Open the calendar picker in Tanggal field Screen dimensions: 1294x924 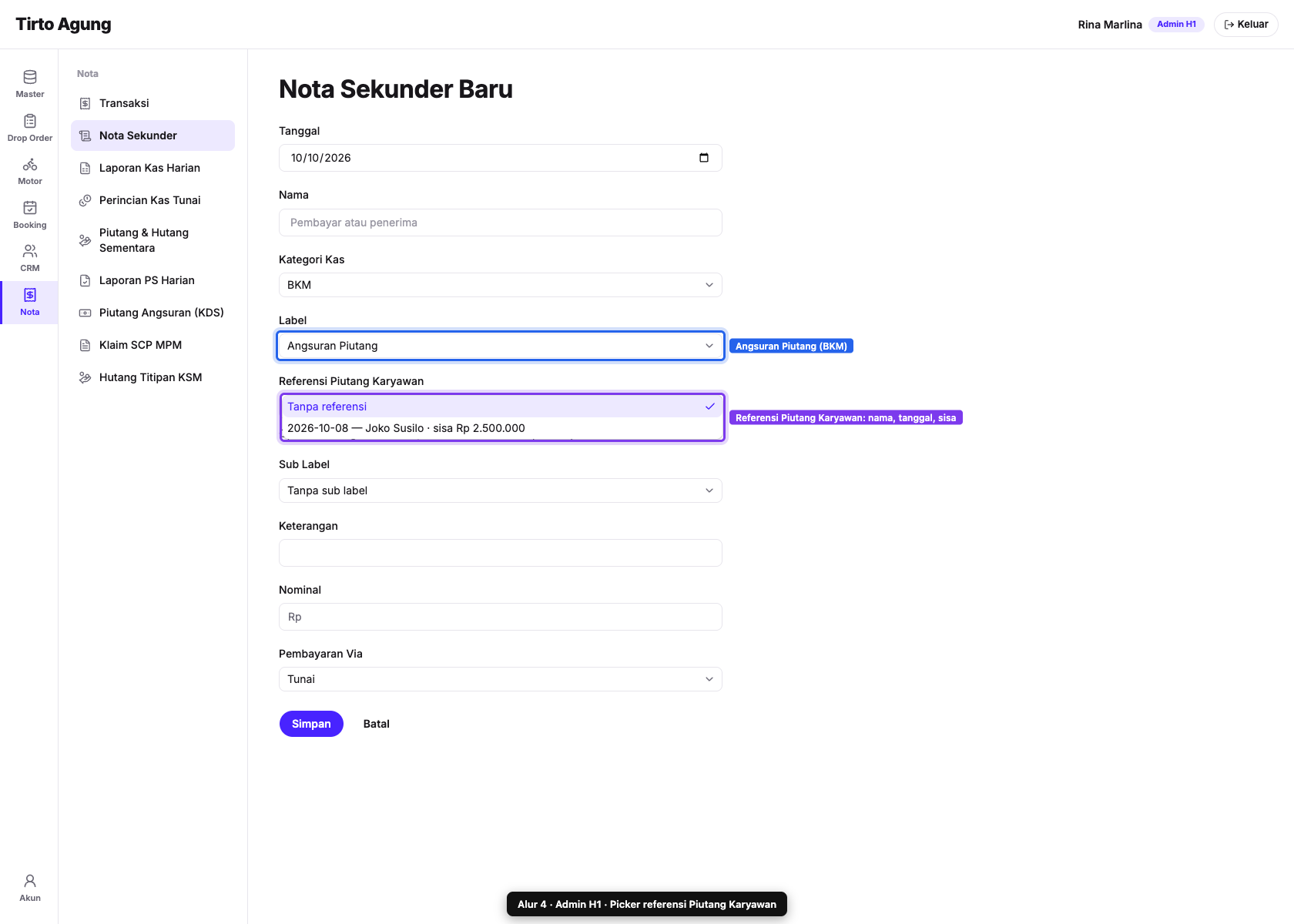(704, 158)
